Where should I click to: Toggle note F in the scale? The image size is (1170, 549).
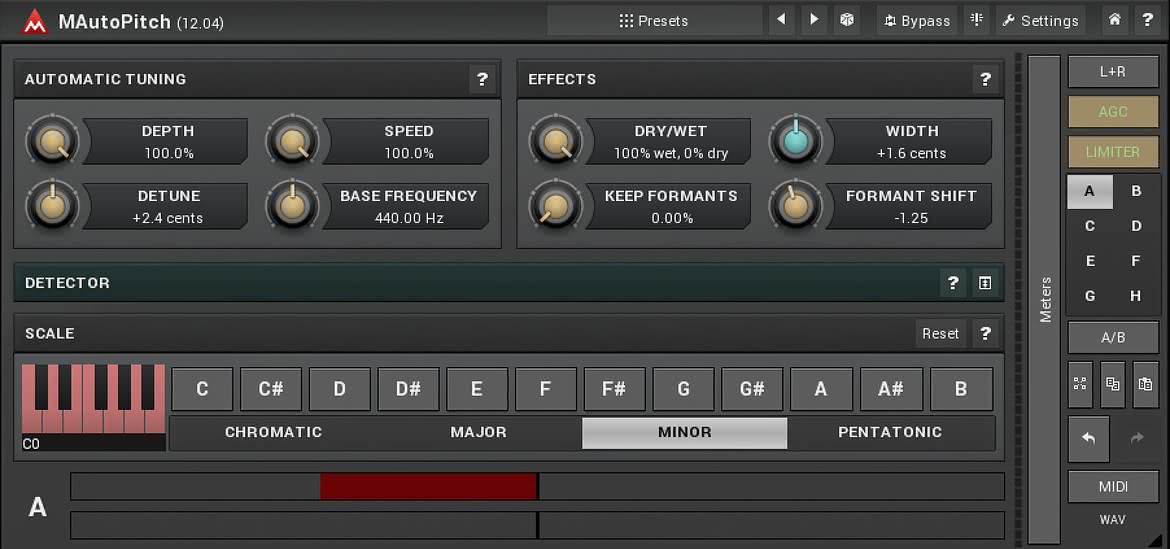545,389
